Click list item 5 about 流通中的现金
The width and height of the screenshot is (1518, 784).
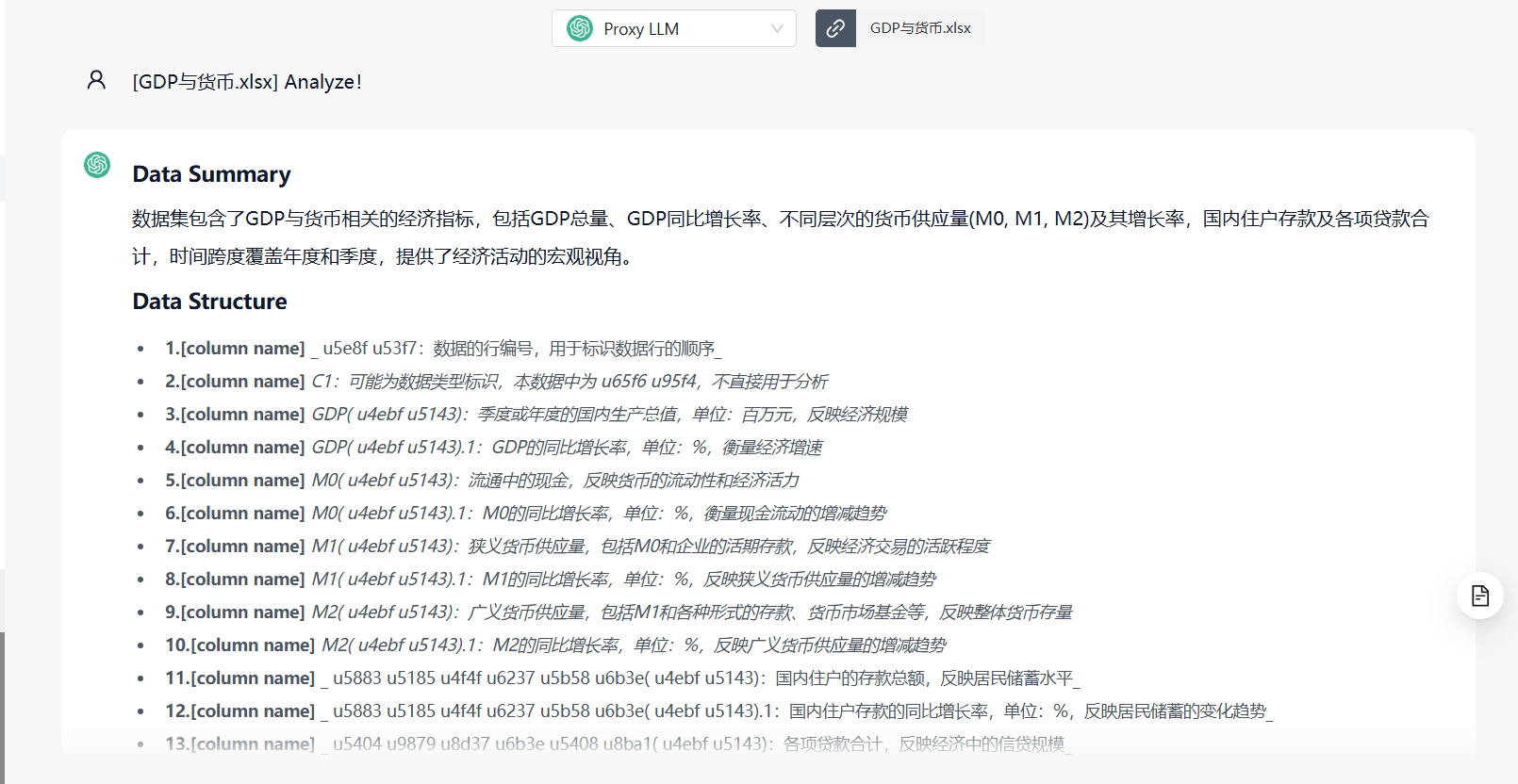(482, 481)
